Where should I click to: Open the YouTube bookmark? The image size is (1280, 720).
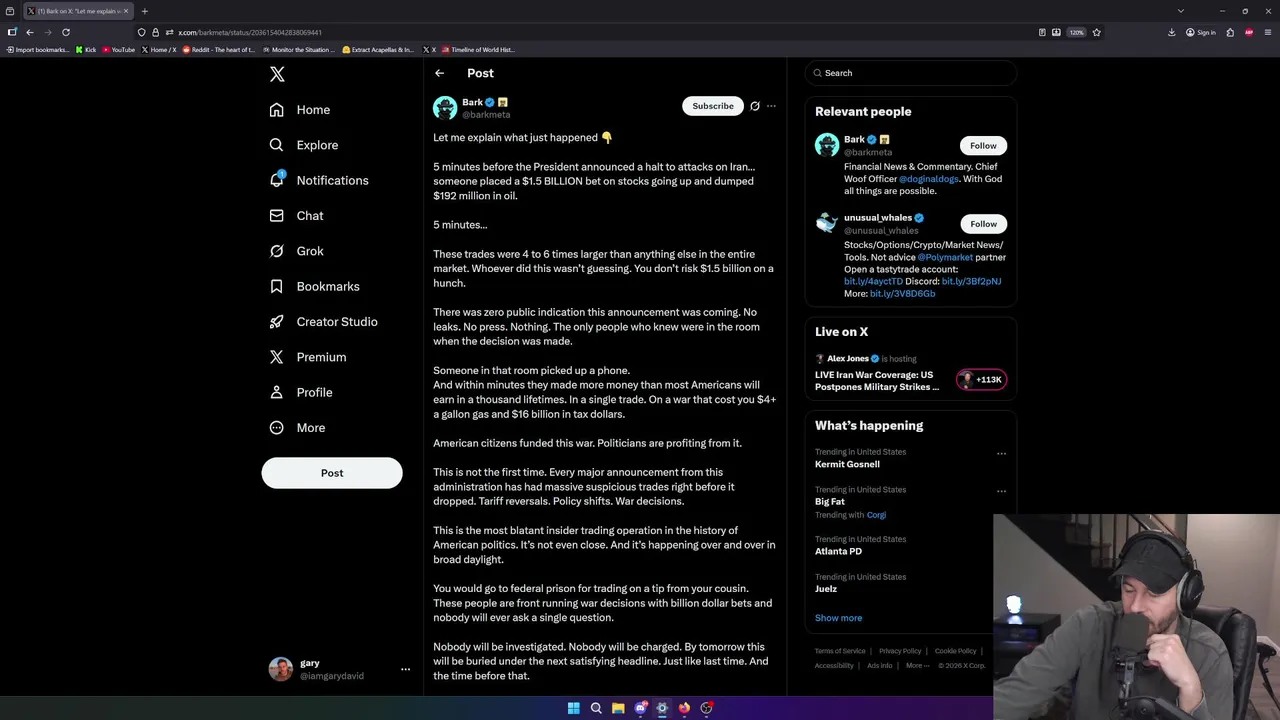tap(118, 50)
